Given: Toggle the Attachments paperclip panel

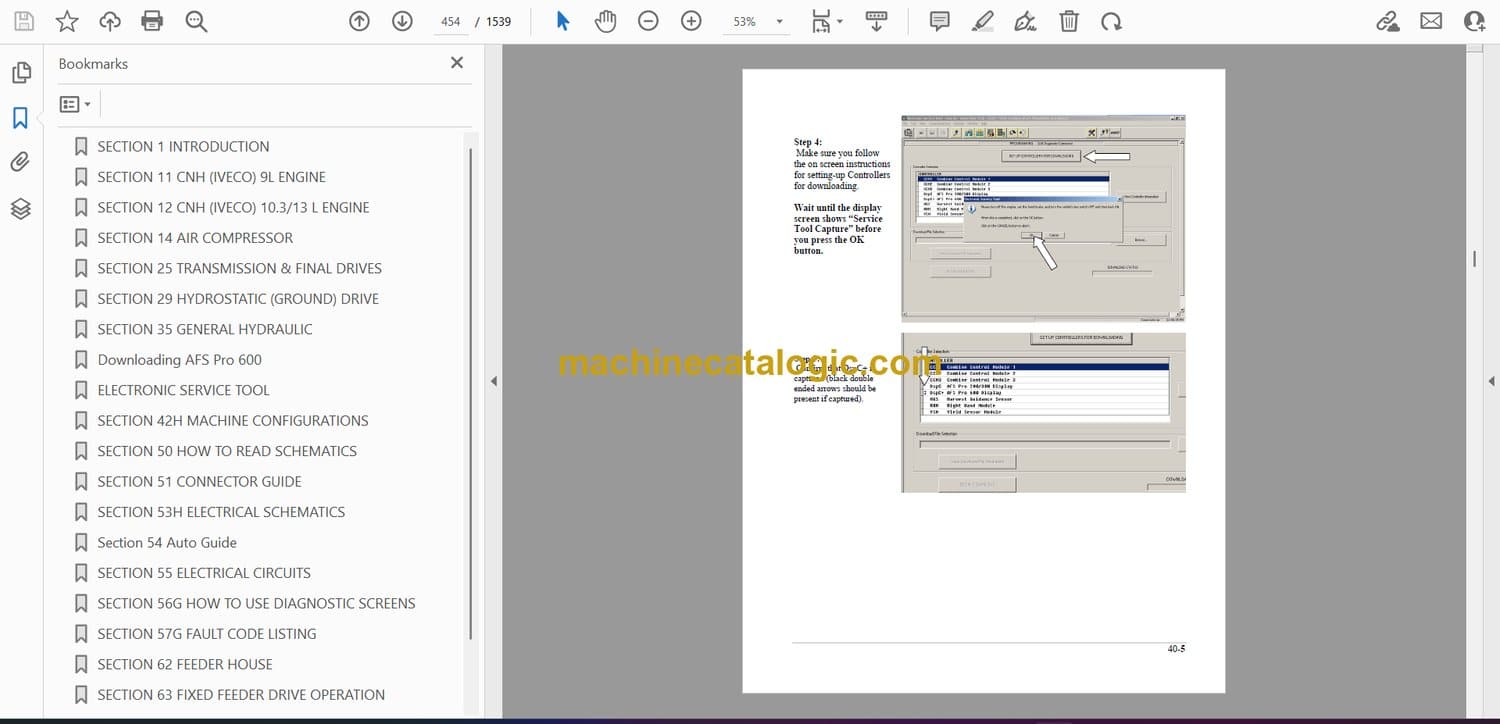Looking at the screenshot, I should [20, 162].
